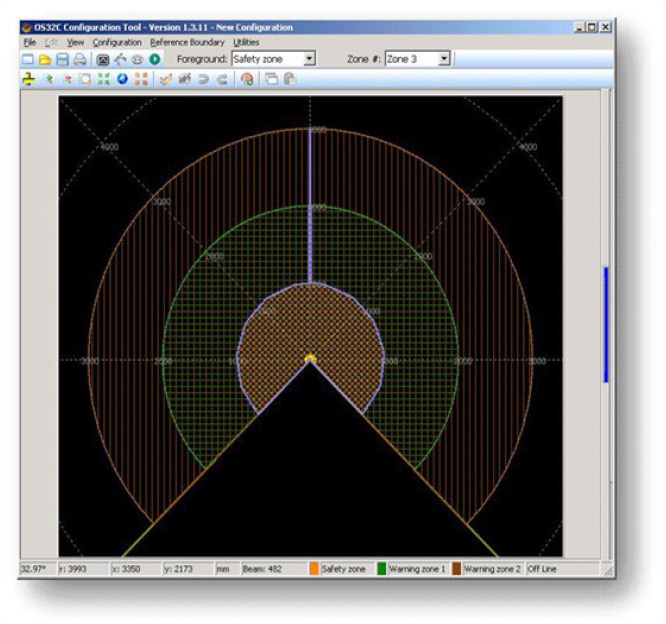Select the pencil sculpt tool icon
Viewport: 666px width, 624px height.
click(165, 79)
